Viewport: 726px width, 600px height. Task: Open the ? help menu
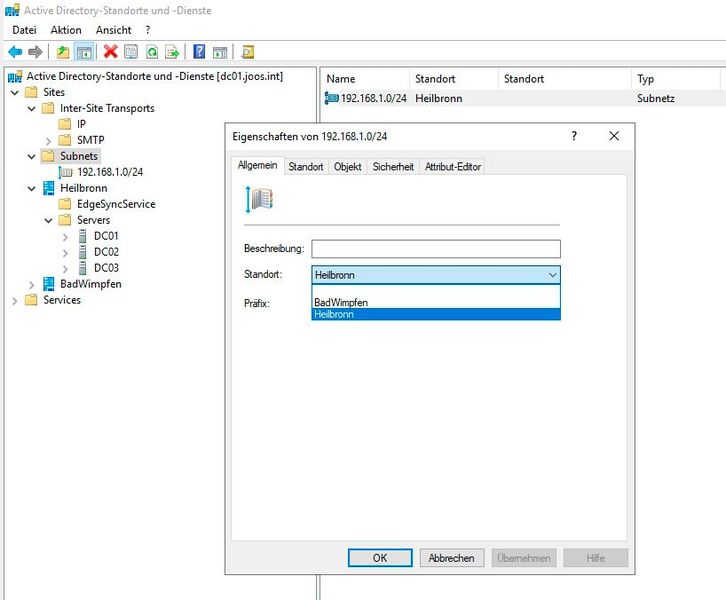148,30
